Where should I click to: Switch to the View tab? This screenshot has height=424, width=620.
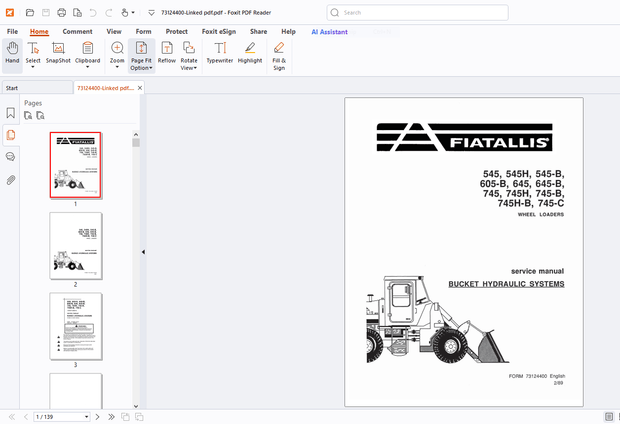point(114,32)
